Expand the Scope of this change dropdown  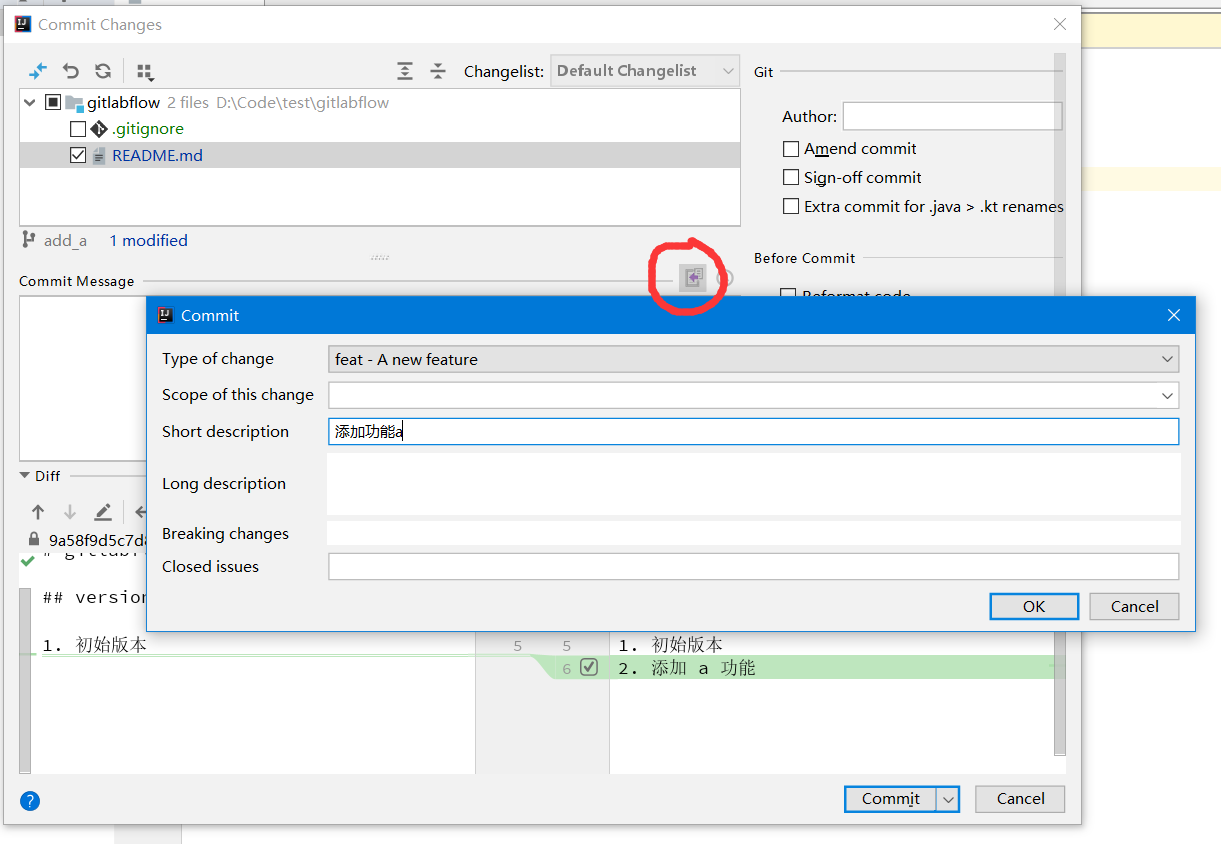coord(1167,395)
